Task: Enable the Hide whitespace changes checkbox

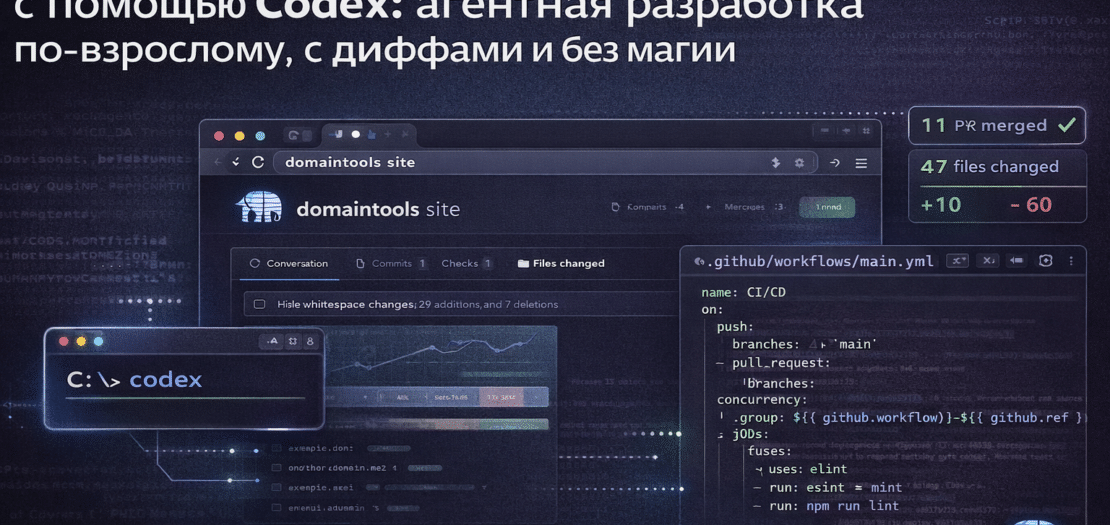Action: click(259, 304)
